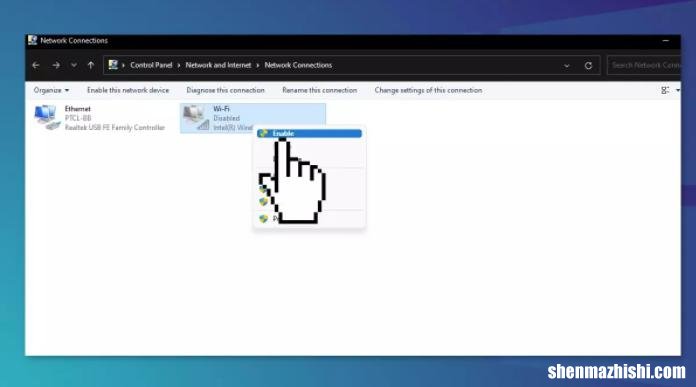Open the recent locations chevron
Viewport: 696px width, 387px height.
(x=74, y=65)
